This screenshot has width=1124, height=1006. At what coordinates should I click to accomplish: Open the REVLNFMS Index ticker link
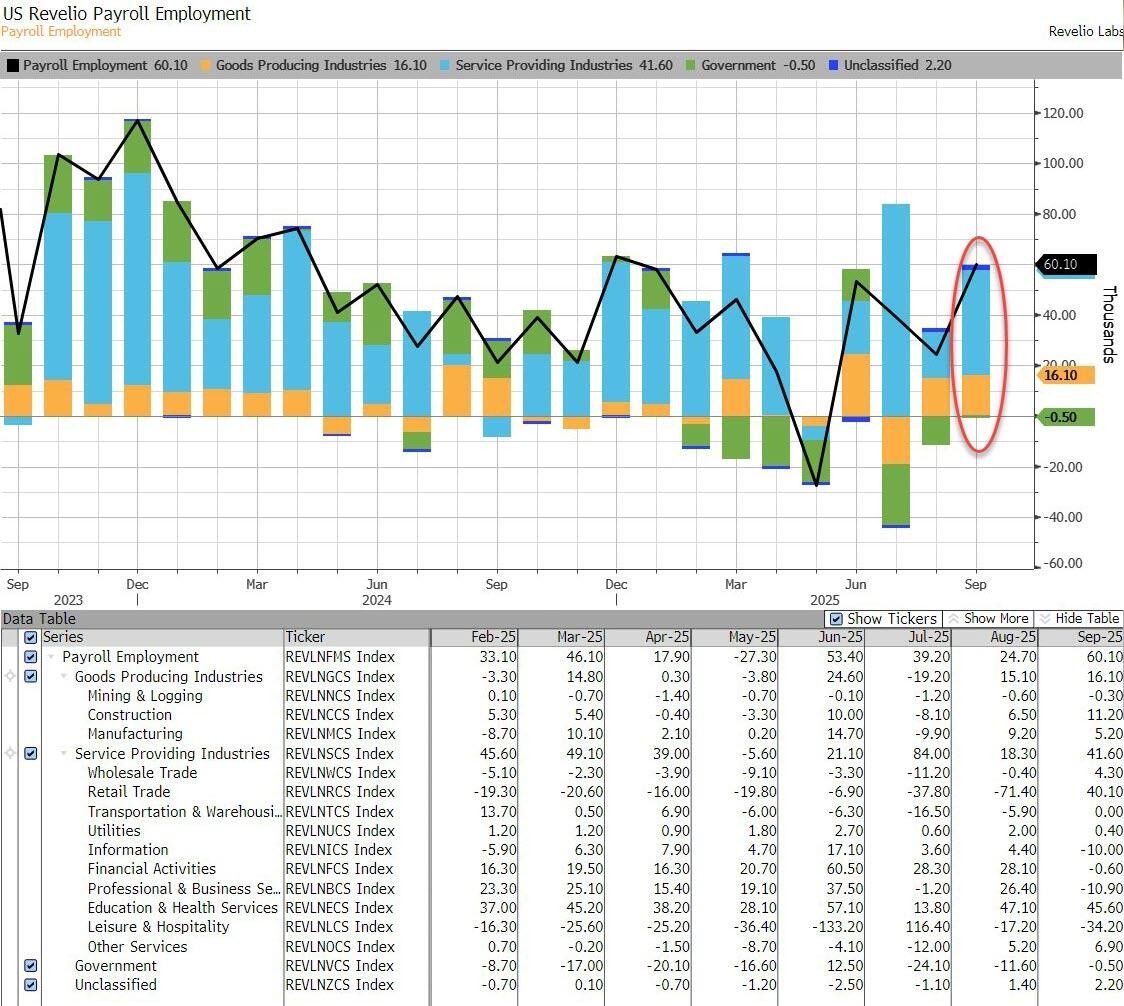click(x=340, y=657)
